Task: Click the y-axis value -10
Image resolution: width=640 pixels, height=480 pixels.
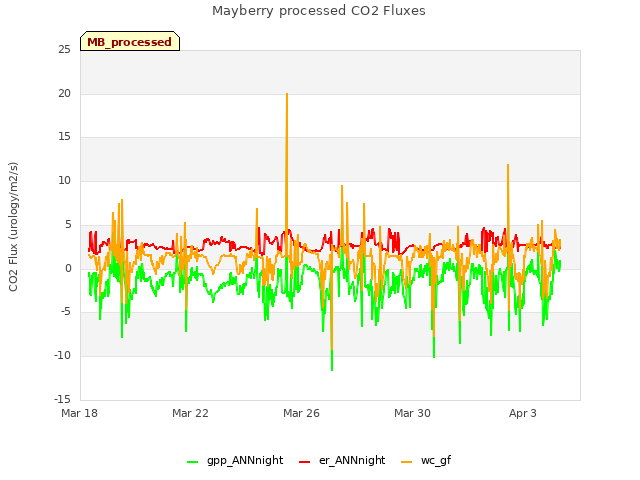Action: pyautogui.click(x=62, y=356)
